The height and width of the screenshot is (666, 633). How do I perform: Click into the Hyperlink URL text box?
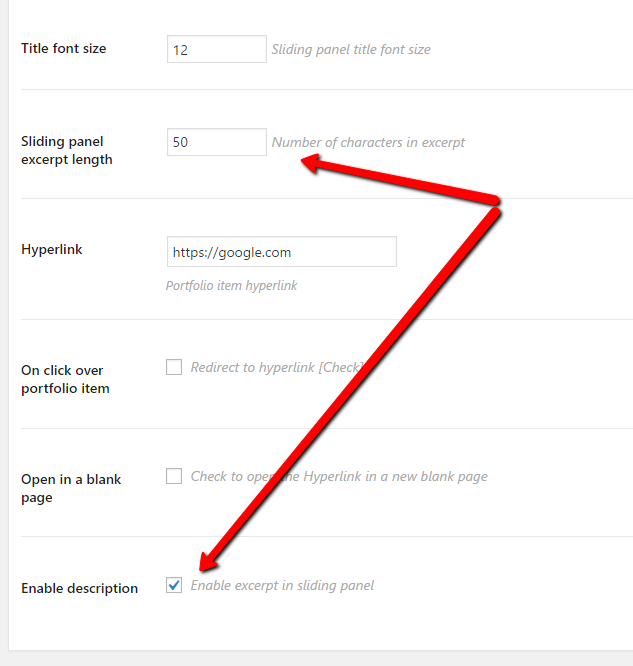pyautogui.click(x=282, y=252)
